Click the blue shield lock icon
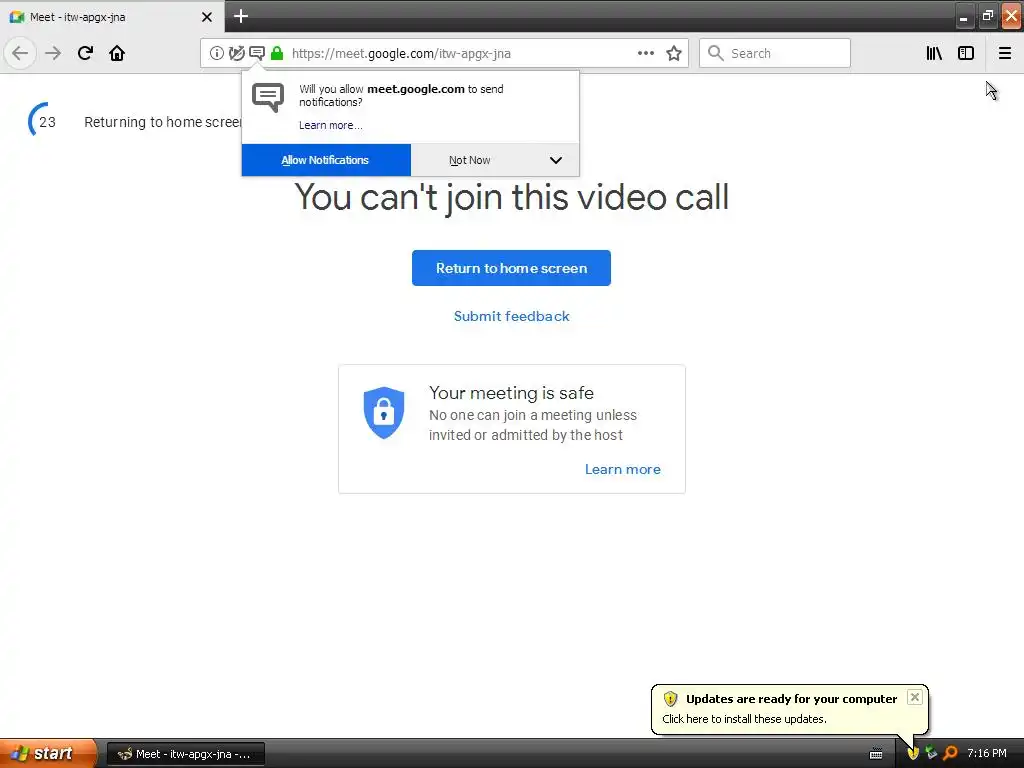 point(384,412)
